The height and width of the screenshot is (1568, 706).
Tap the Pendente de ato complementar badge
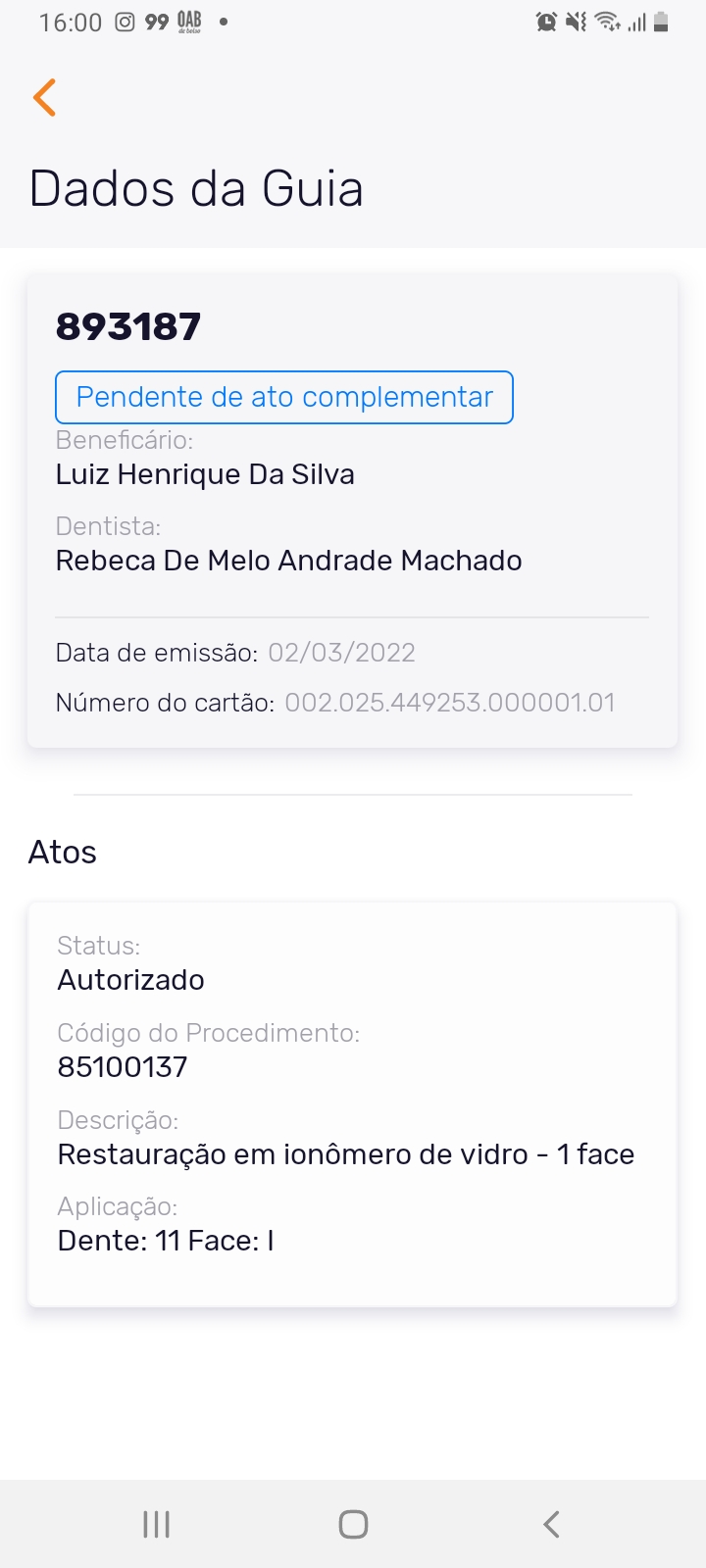(x=284, y=397)
